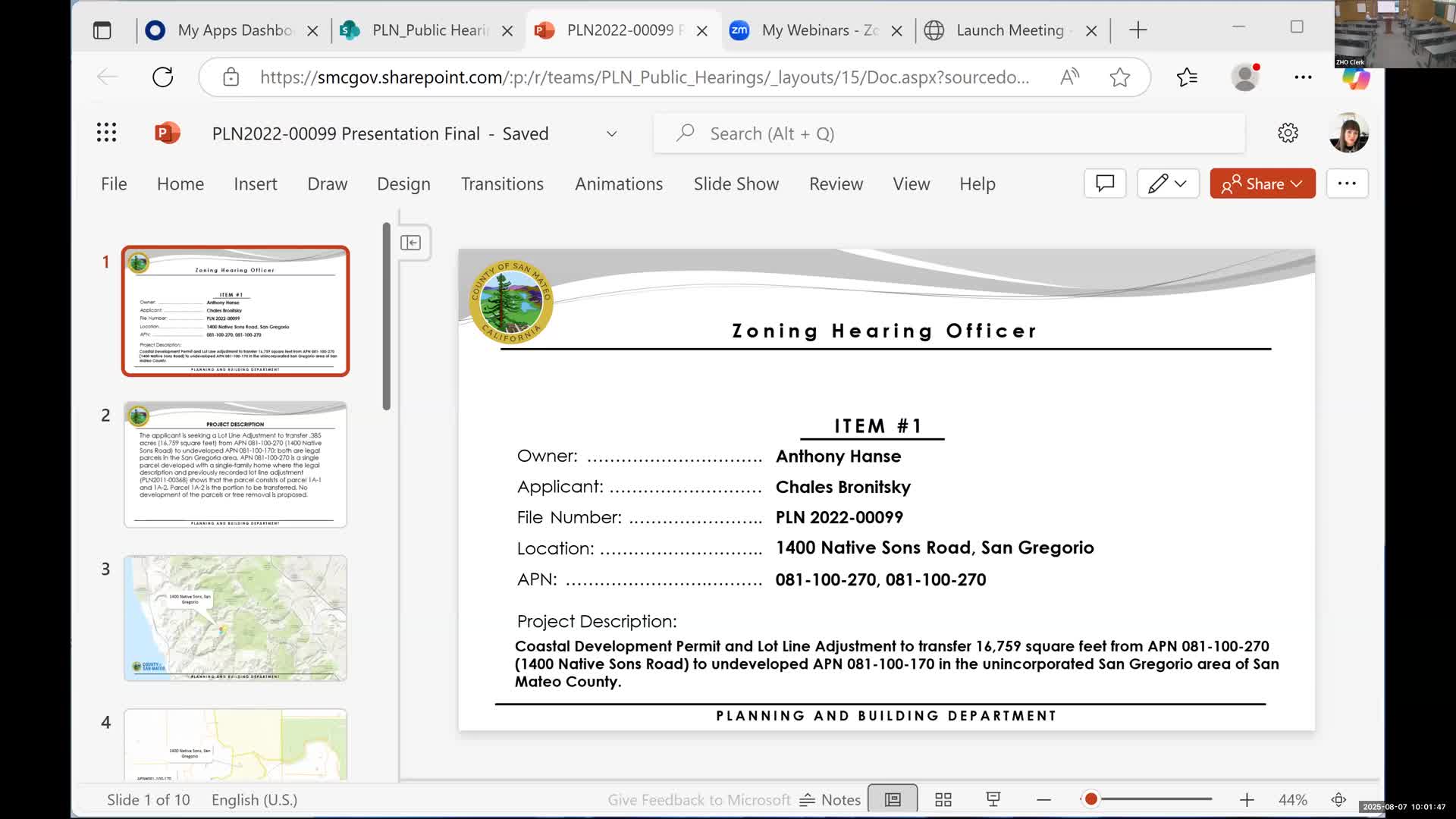
Task: Click Give Feedback to Microsoft link
Action: point(698,799)
